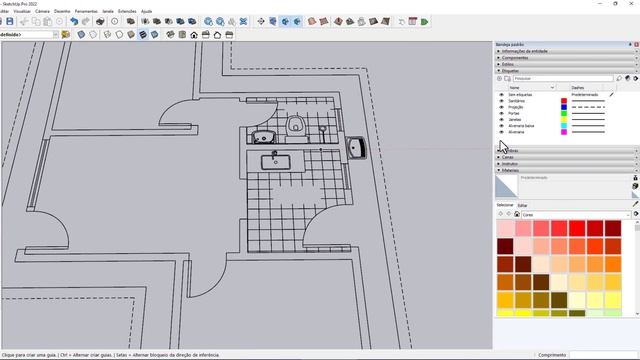Activate the Tag tool icon beside search
The height and width of the screenshot is (360, 640).
tap(619, 78)
